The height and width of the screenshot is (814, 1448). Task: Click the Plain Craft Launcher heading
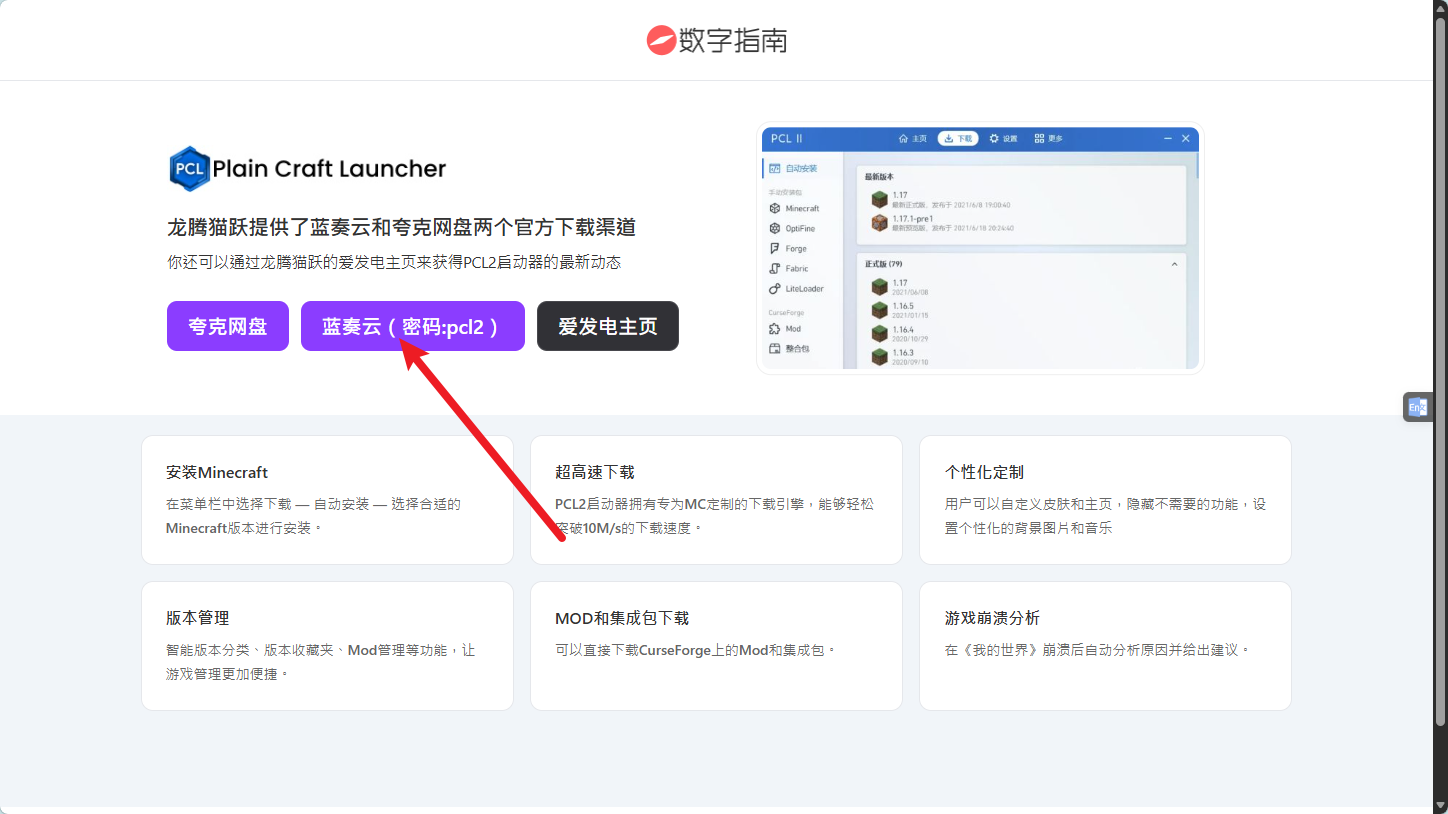click(329, 168)
